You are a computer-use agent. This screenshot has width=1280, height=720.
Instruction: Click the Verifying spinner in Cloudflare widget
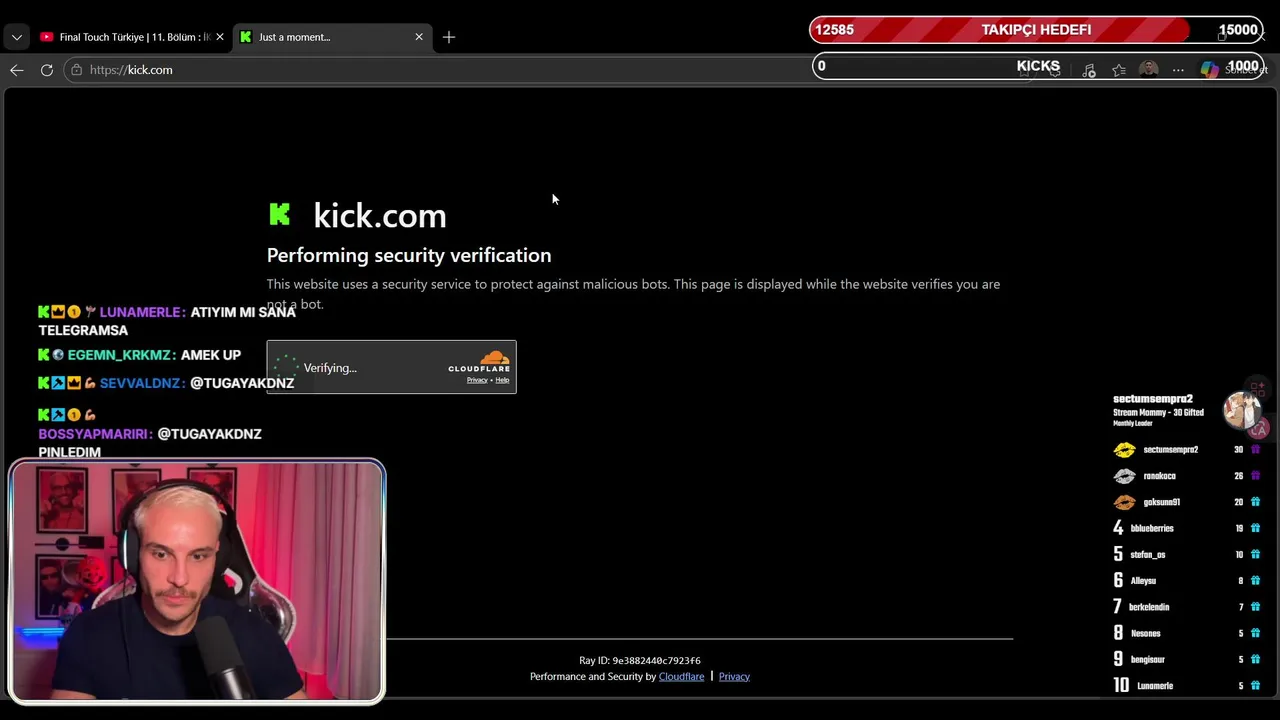point(286,368)
